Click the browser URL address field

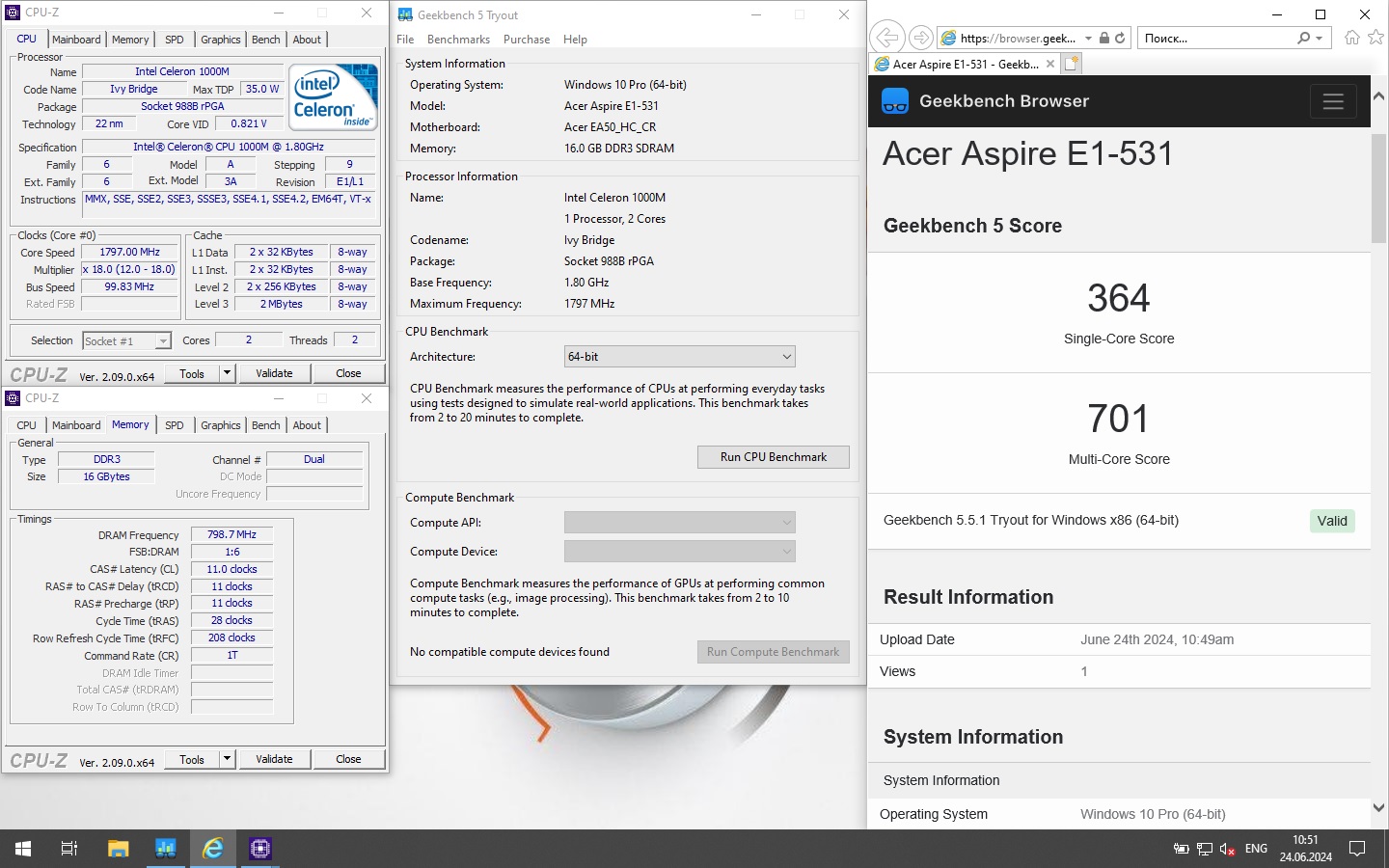[1018, 38]
